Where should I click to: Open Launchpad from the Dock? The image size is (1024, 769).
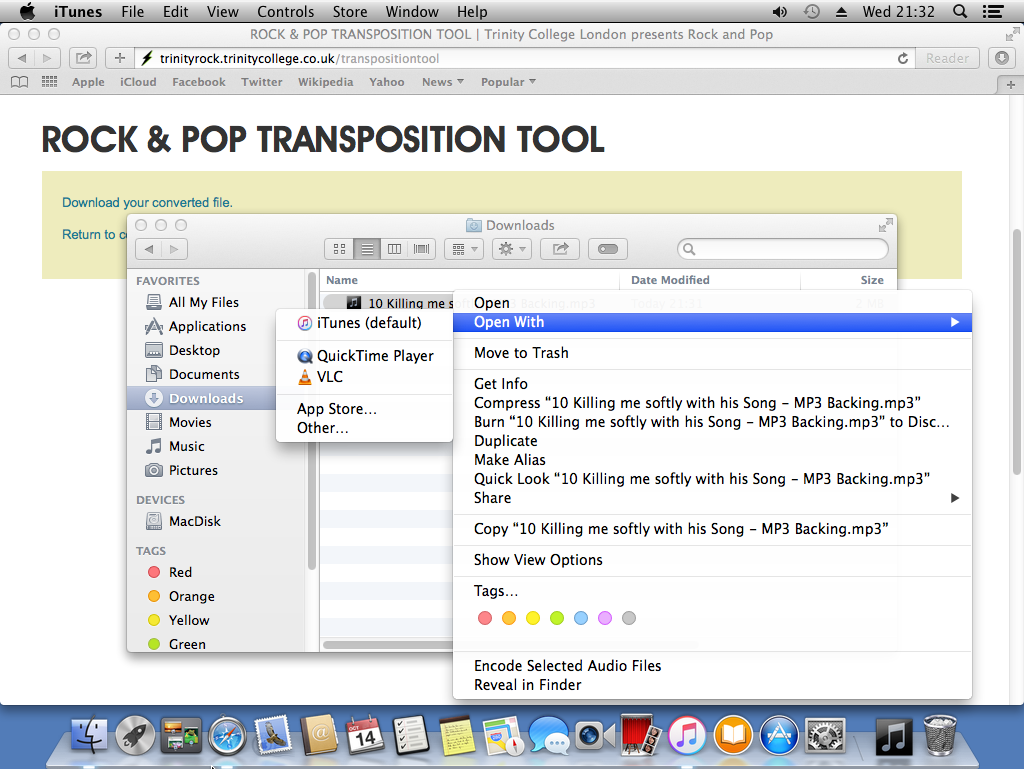135,736
